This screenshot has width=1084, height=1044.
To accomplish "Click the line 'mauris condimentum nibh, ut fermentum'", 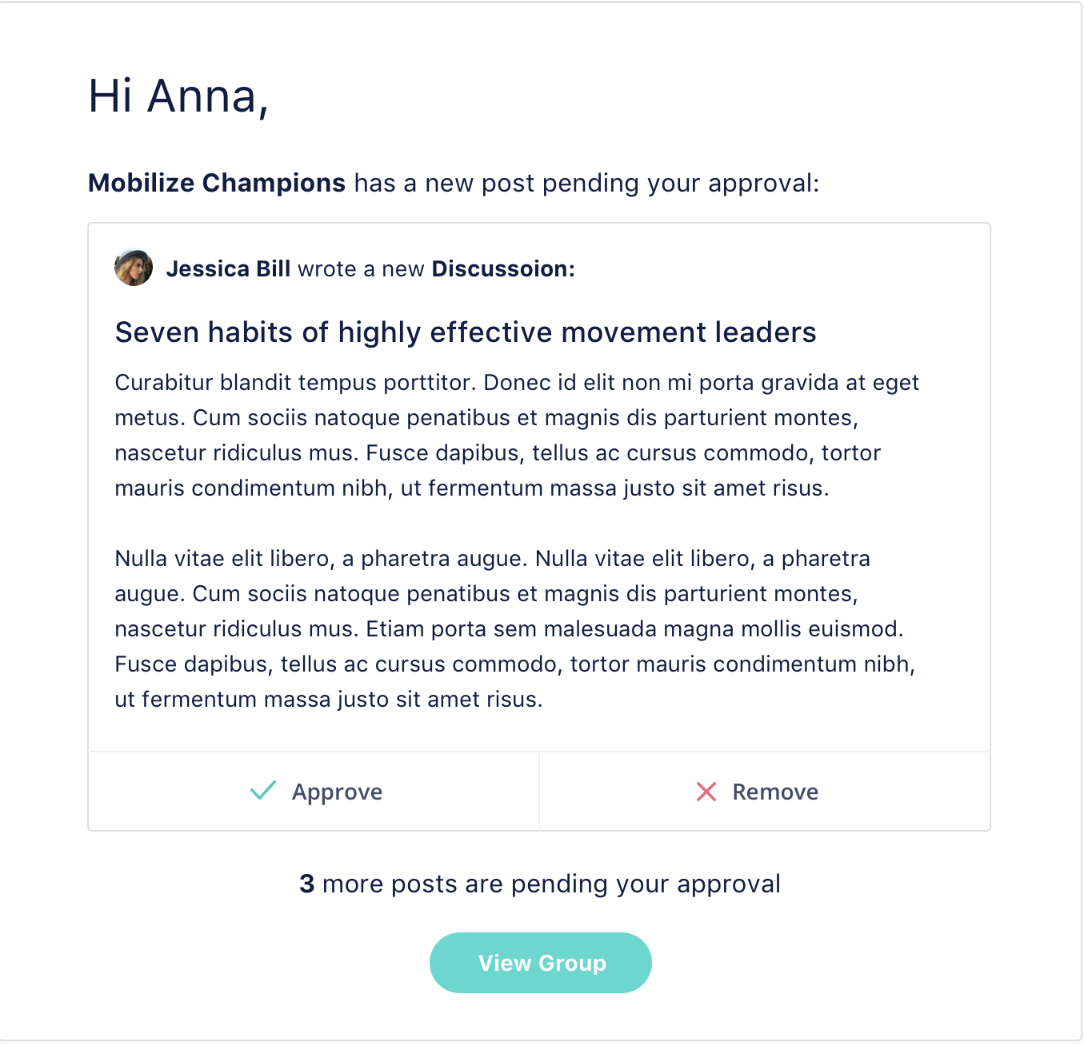I will coord(472,489).
